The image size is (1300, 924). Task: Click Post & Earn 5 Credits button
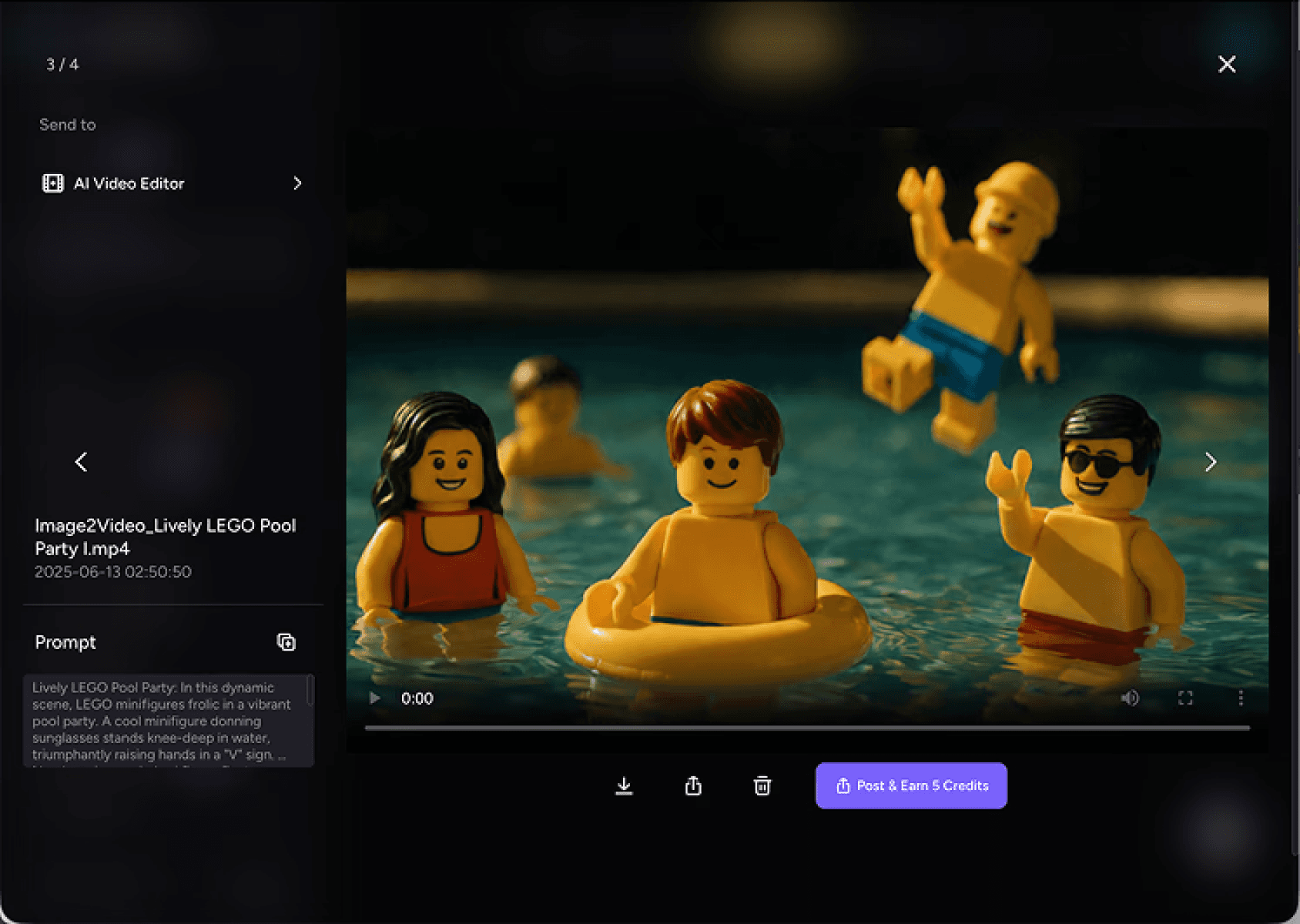[x=911, y=785]
